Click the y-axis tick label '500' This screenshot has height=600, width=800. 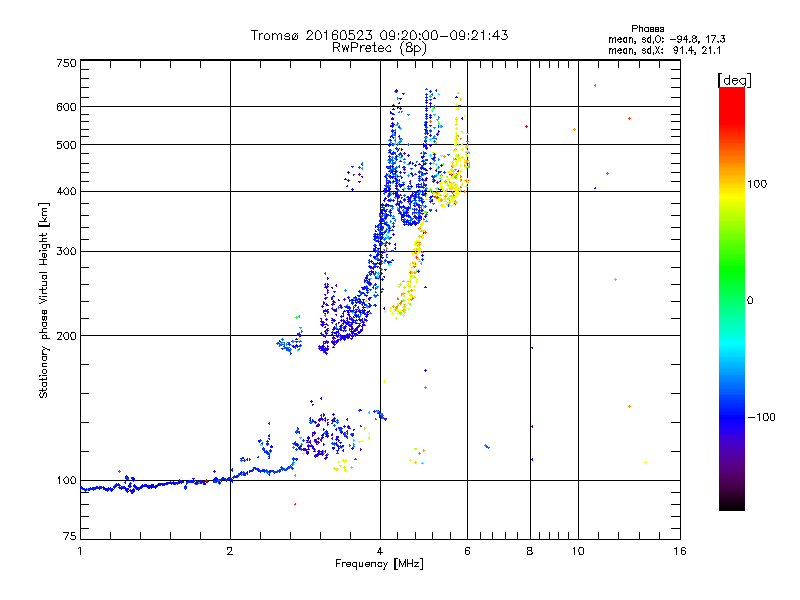click(x=66, y=145)
